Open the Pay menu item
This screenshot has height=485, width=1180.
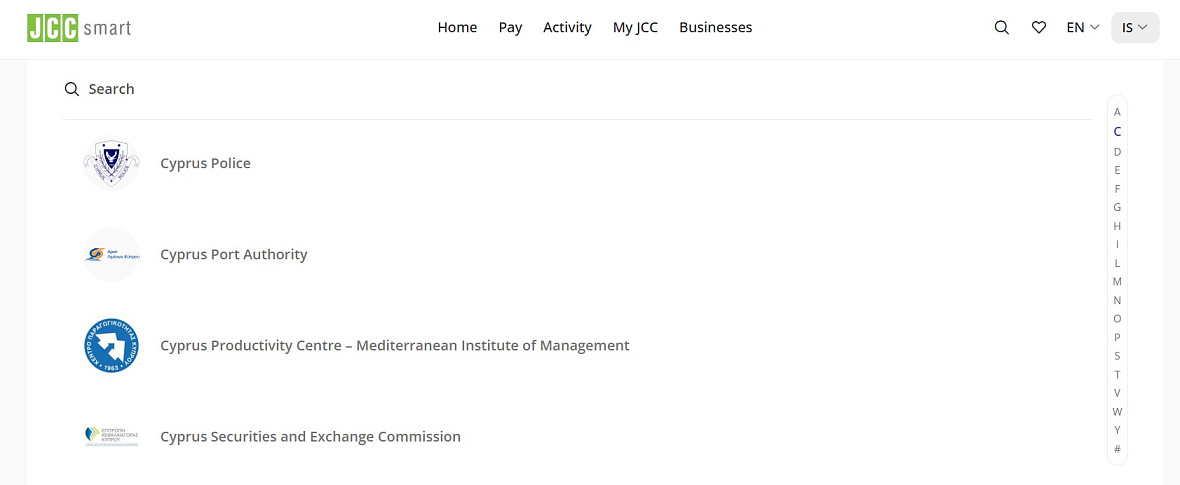coord(510,28)
